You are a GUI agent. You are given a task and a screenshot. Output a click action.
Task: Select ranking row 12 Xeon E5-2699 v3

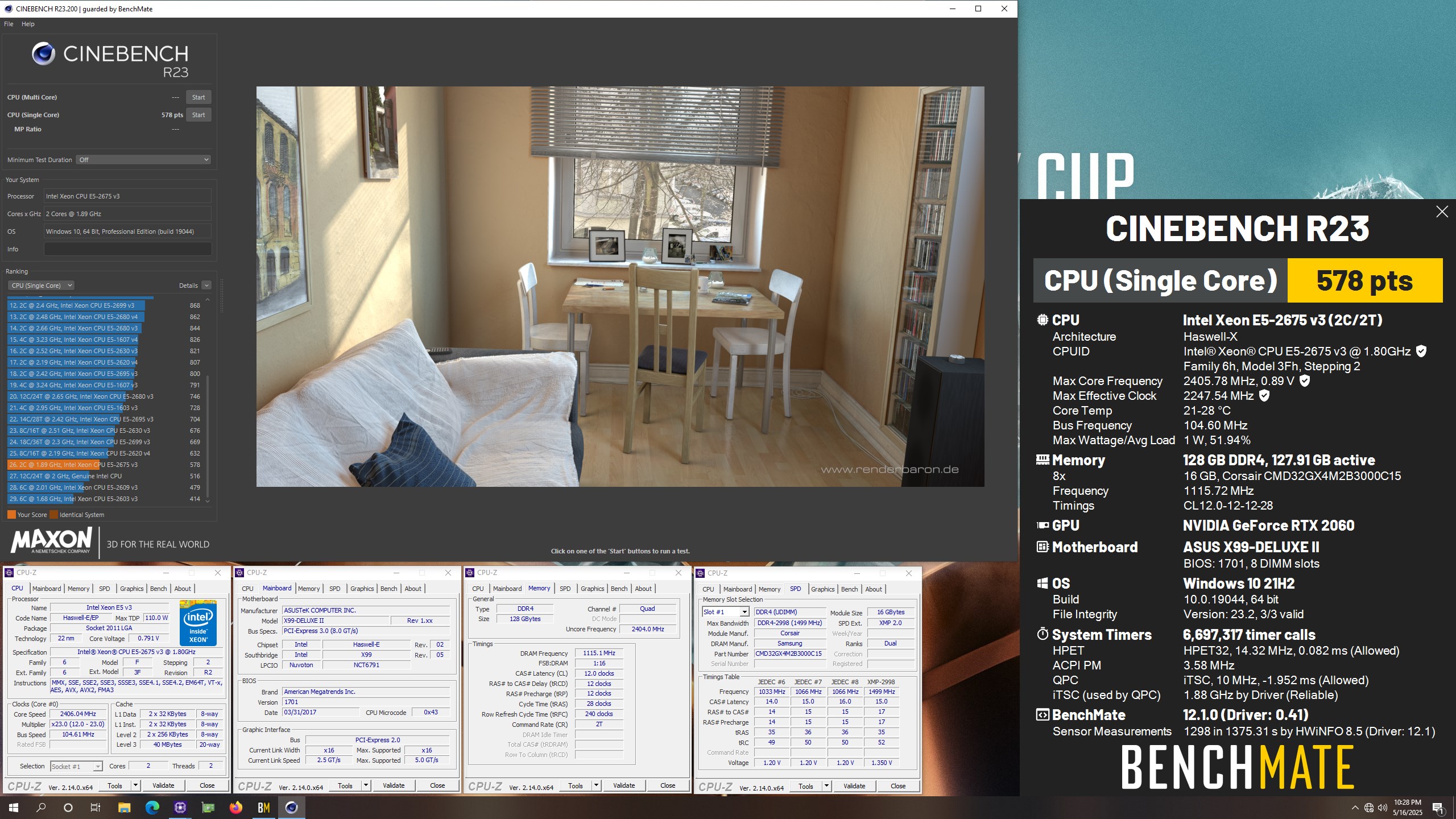click(x=105, y=305)
